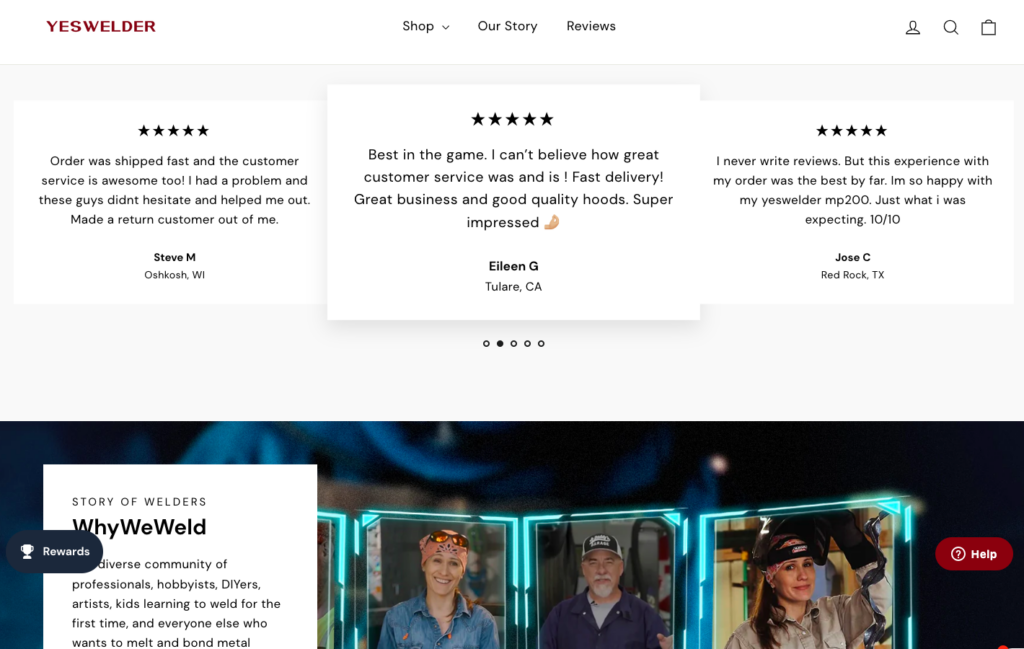Click the chevron next to Shop
The image size is (1024, 649).
[x=445, y=27]
